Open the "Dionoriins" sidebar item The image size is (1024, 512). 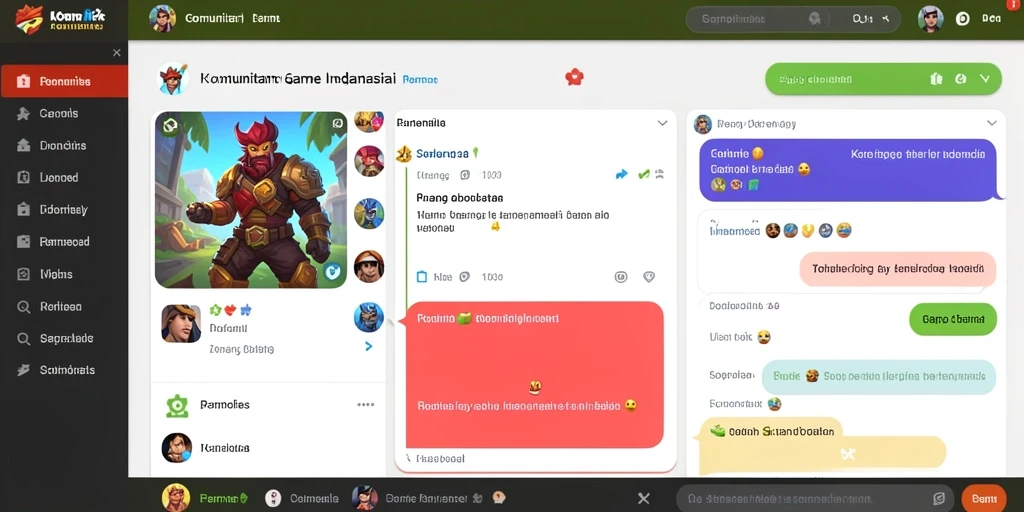pyautogui.click(x=64, y=146)
